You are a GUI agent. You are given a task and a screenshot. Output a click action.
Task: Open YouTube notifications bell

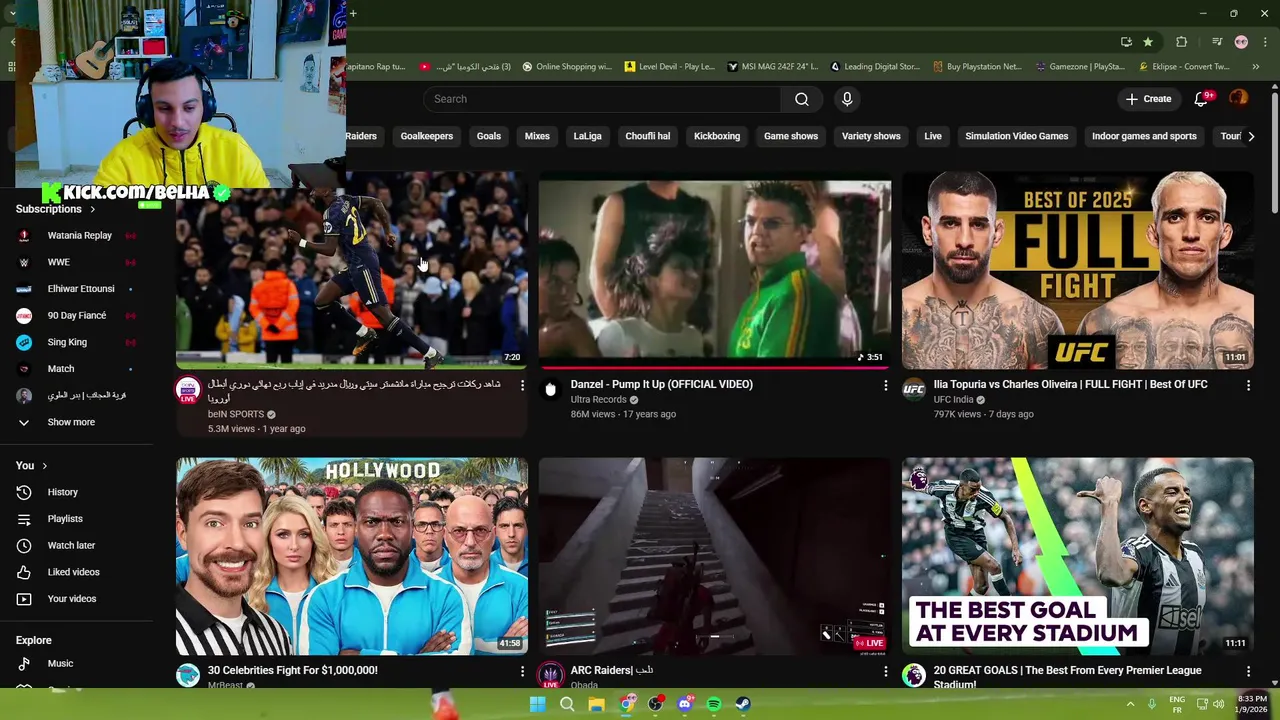pos(1202,99)
